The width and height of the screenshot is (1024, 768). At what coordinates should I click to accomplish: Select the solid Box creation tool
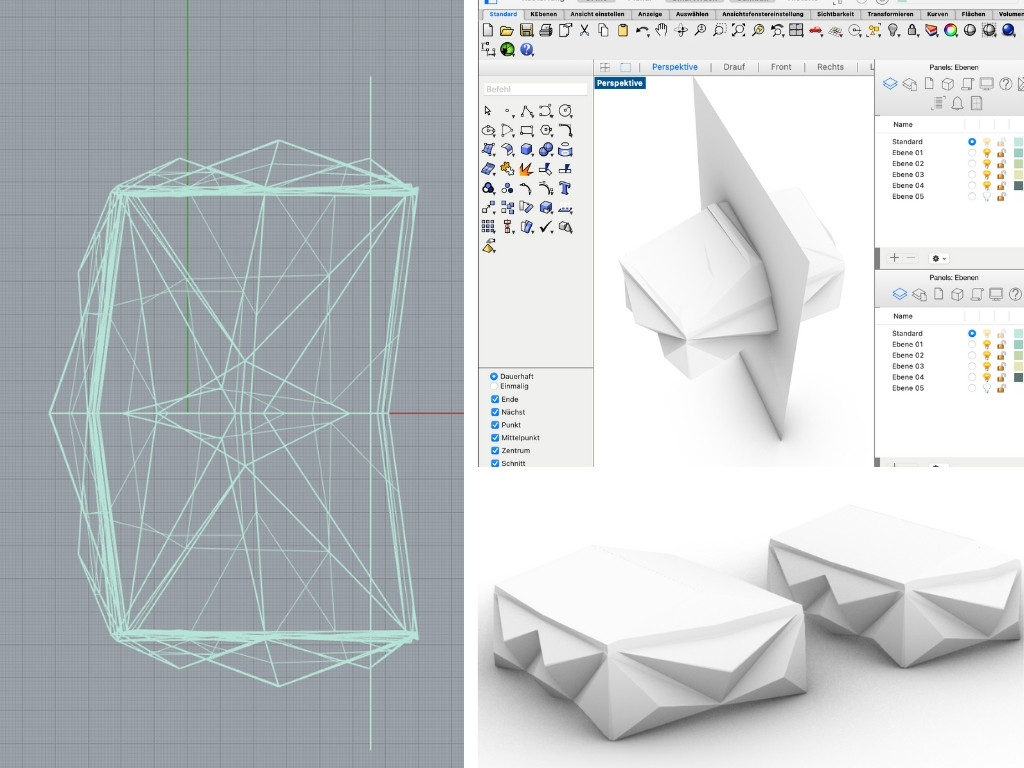coord(527,151)
